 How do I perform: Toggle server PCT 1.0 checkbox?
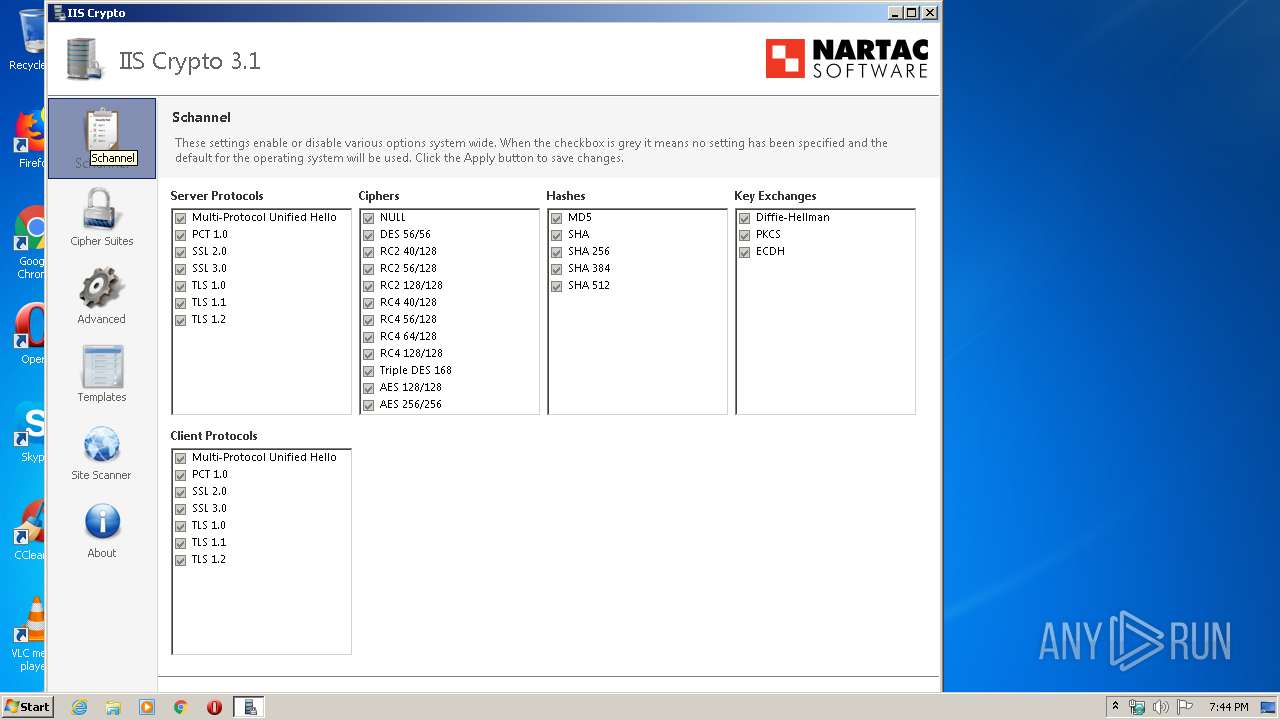(x=181, y=235)
